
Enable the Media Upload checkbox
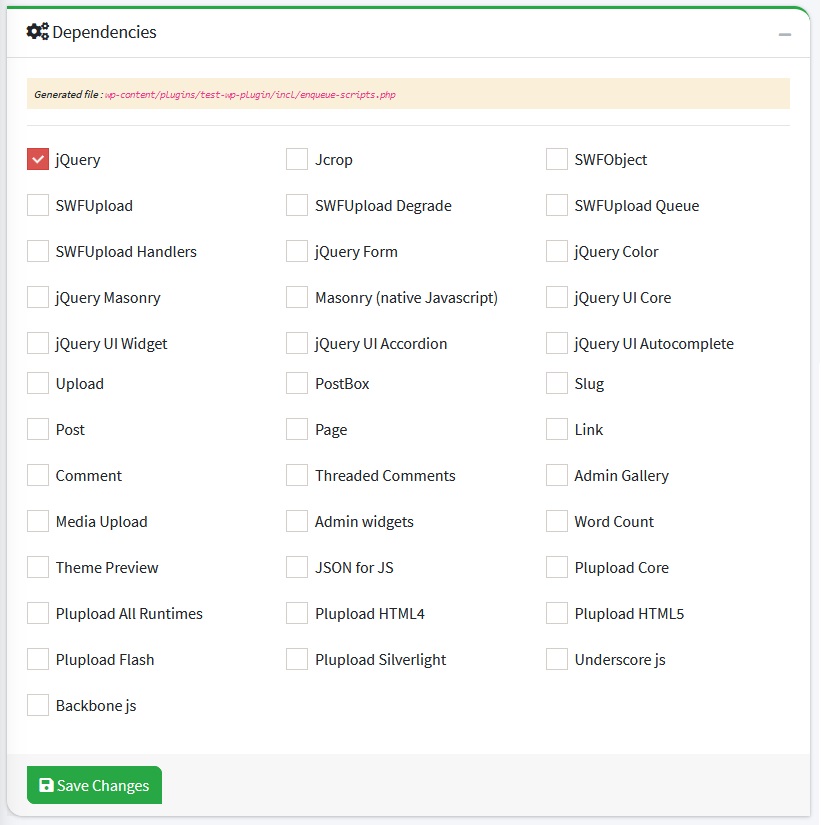click(x=38, y=521)
